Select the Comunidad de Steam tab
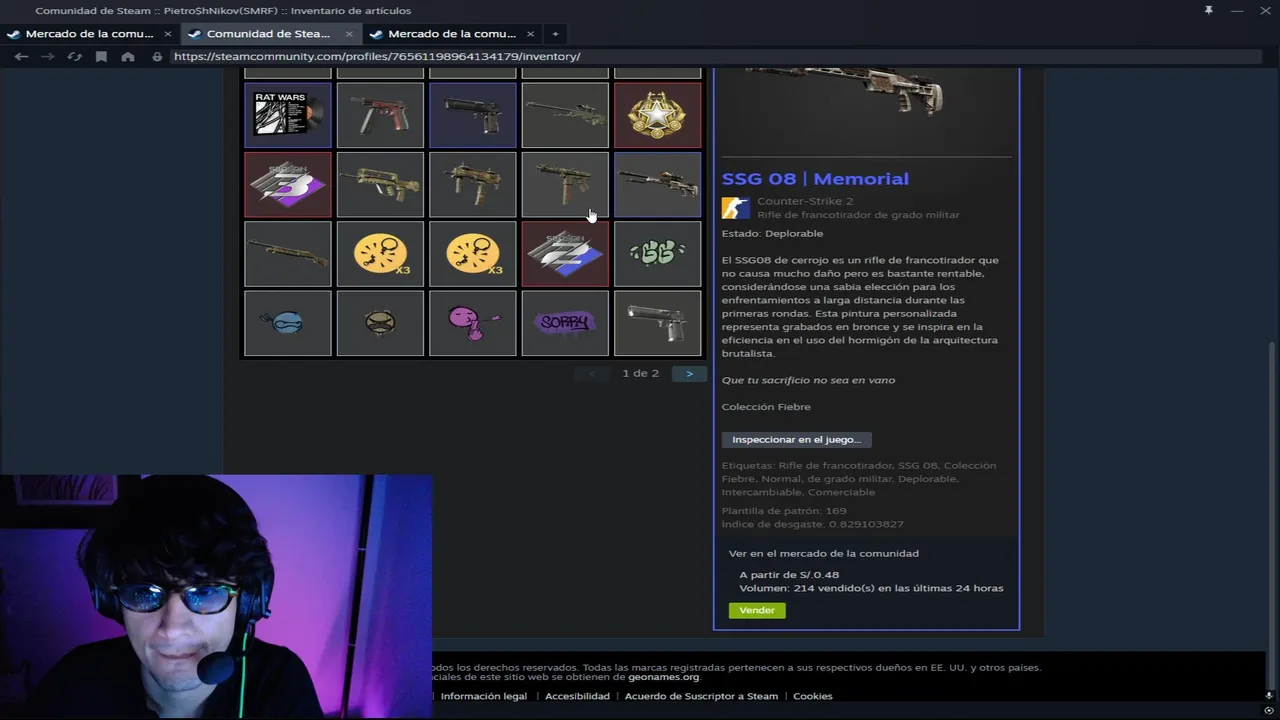The width and height of the screenshot is (1280, 720). pos(268,34)
